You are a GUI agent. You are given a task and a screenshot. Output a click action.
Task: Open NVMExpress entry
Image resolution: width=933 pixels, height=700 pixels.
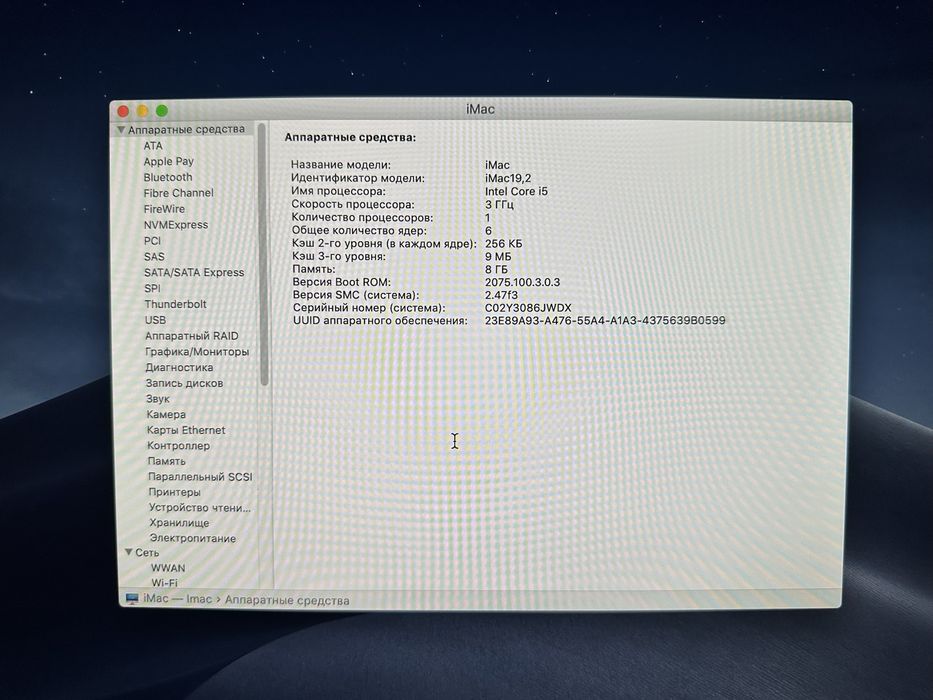point(176,225)
